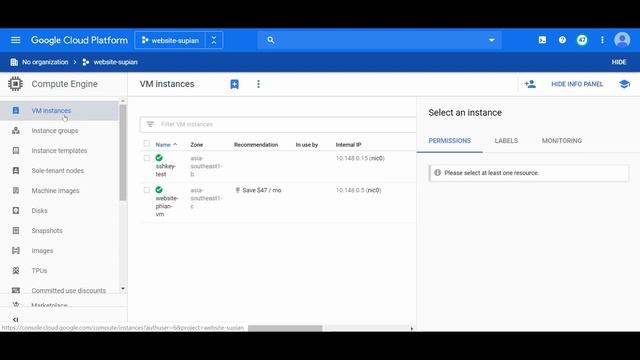Click the sidebar scroll down arrow

click(123, 289)
